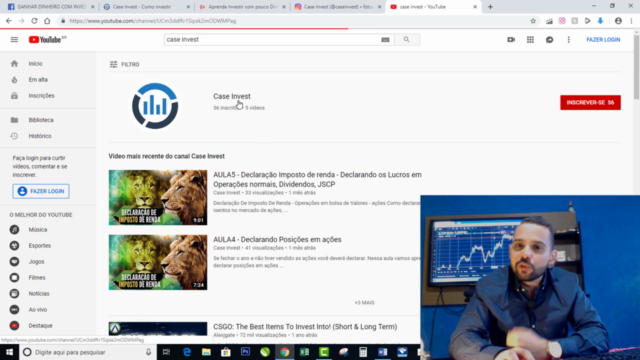Open Photoshop from the taskbar
This screenshot has height=360, width=640.
tap(245, 352)
